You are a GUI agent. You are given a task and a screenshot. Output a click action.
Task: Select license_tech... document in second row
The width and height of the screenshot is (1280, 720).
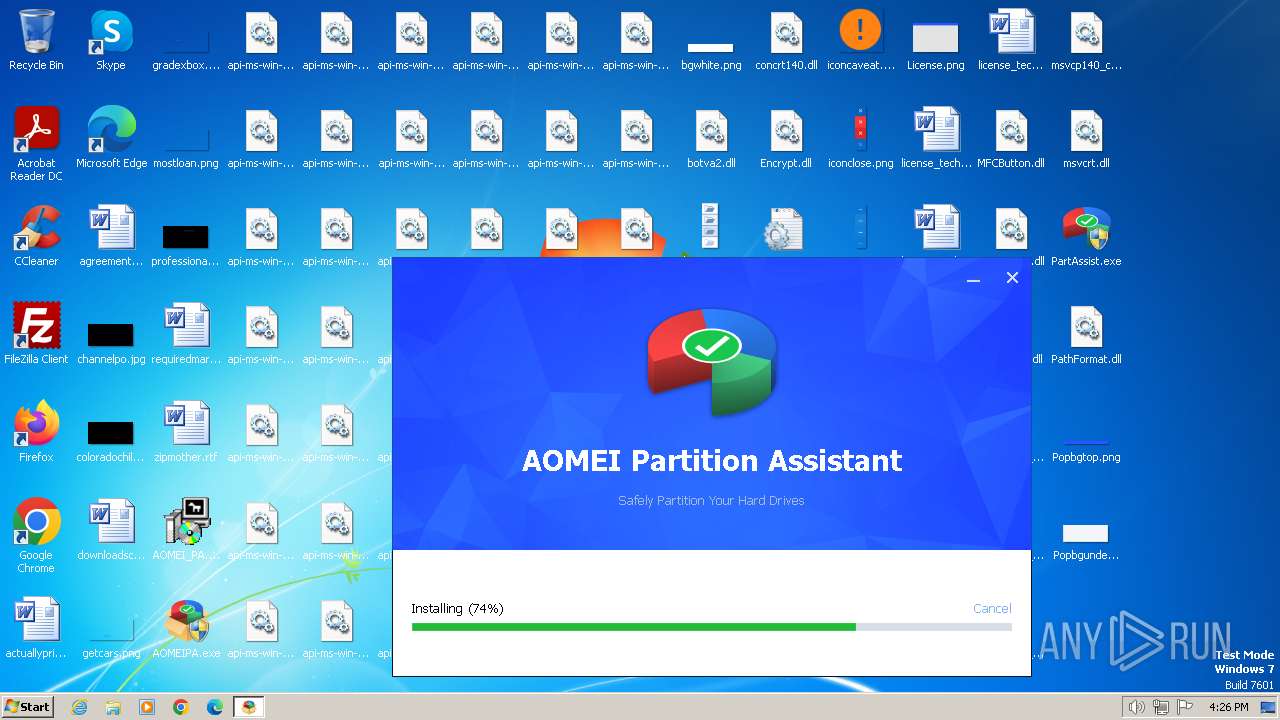click(x=936, y=139)
